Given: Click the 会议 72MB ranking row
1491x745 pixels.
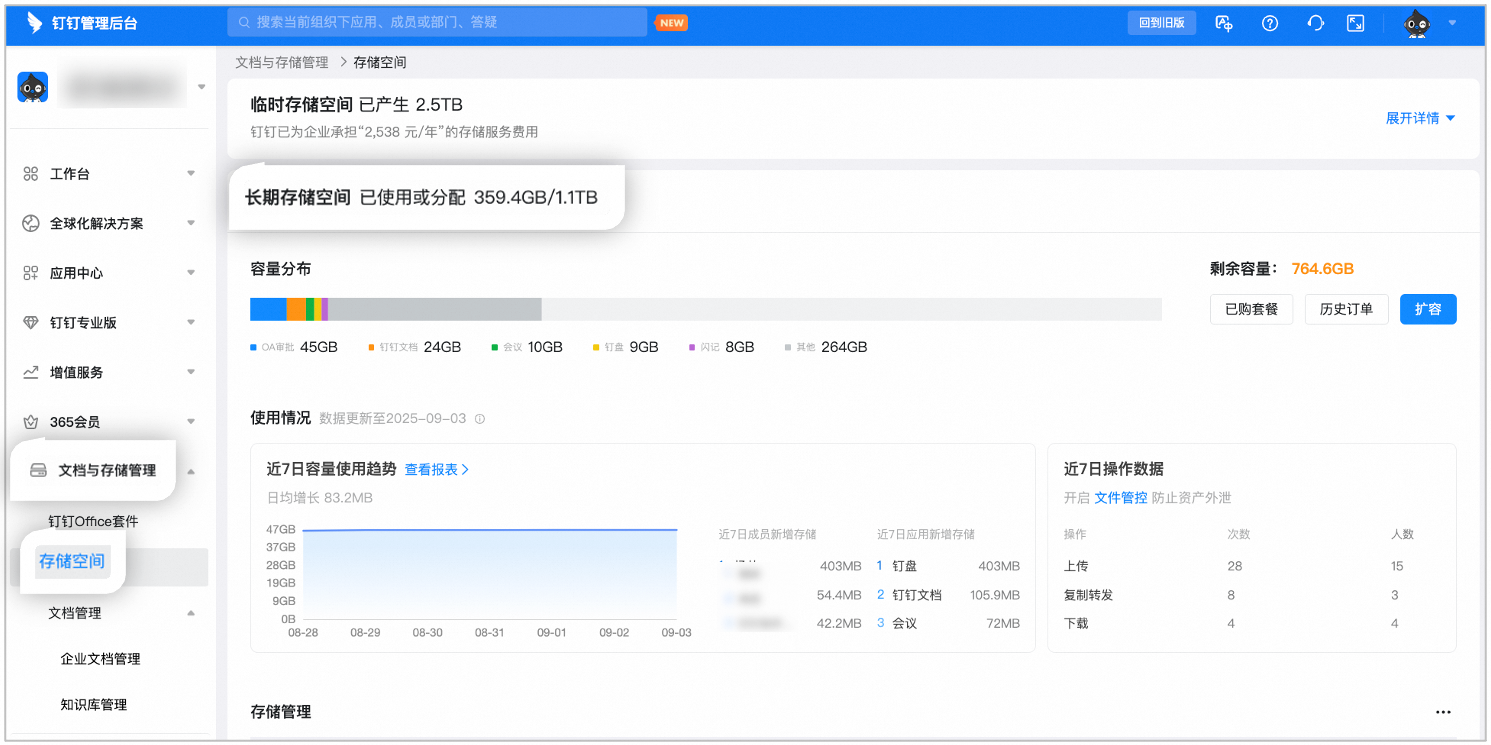Looking at the screenshot, I should point(948,624).
